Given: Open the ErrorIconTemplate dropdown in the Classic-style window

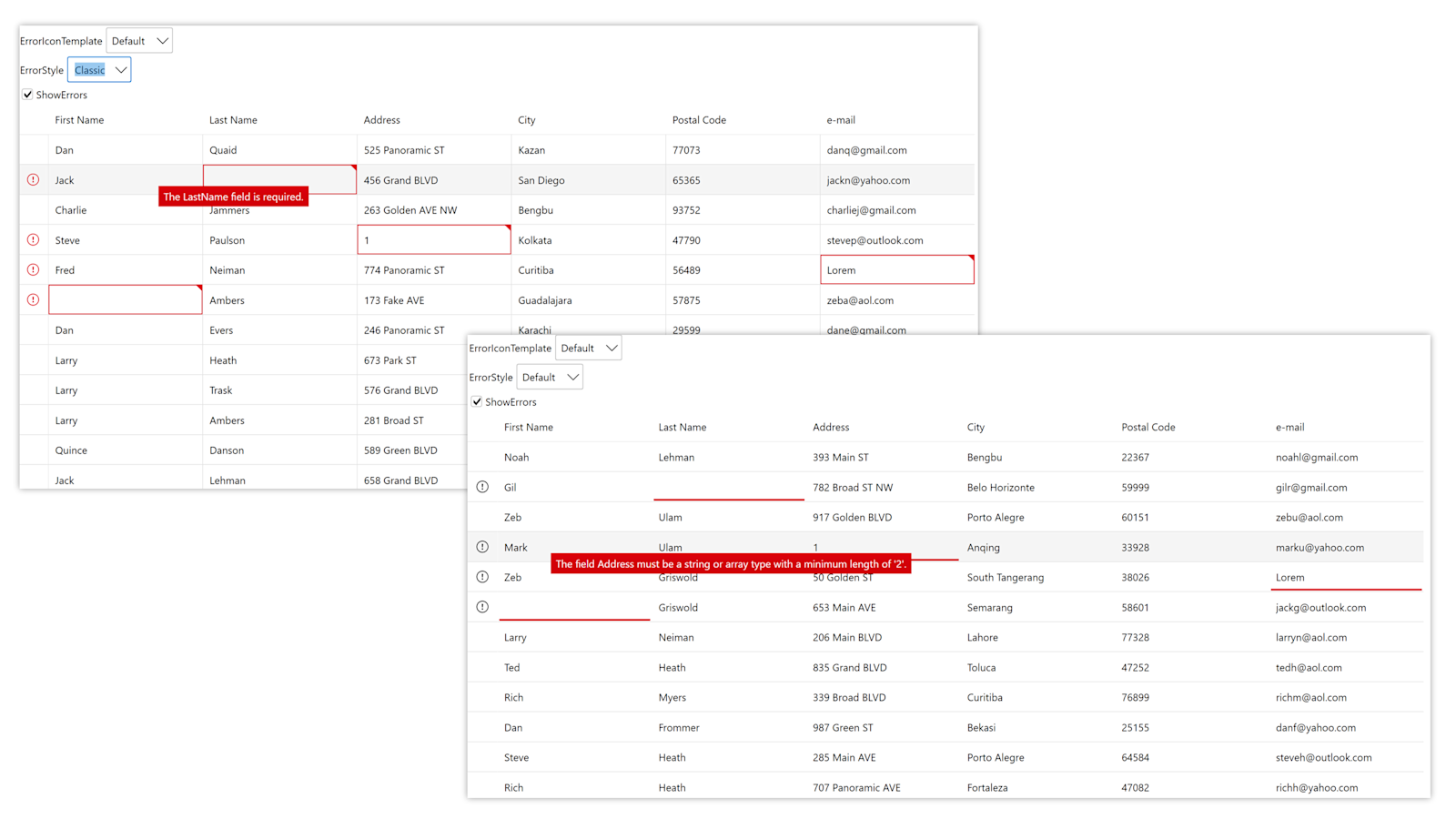Looking at the screenshot, I should click(139, 41).
